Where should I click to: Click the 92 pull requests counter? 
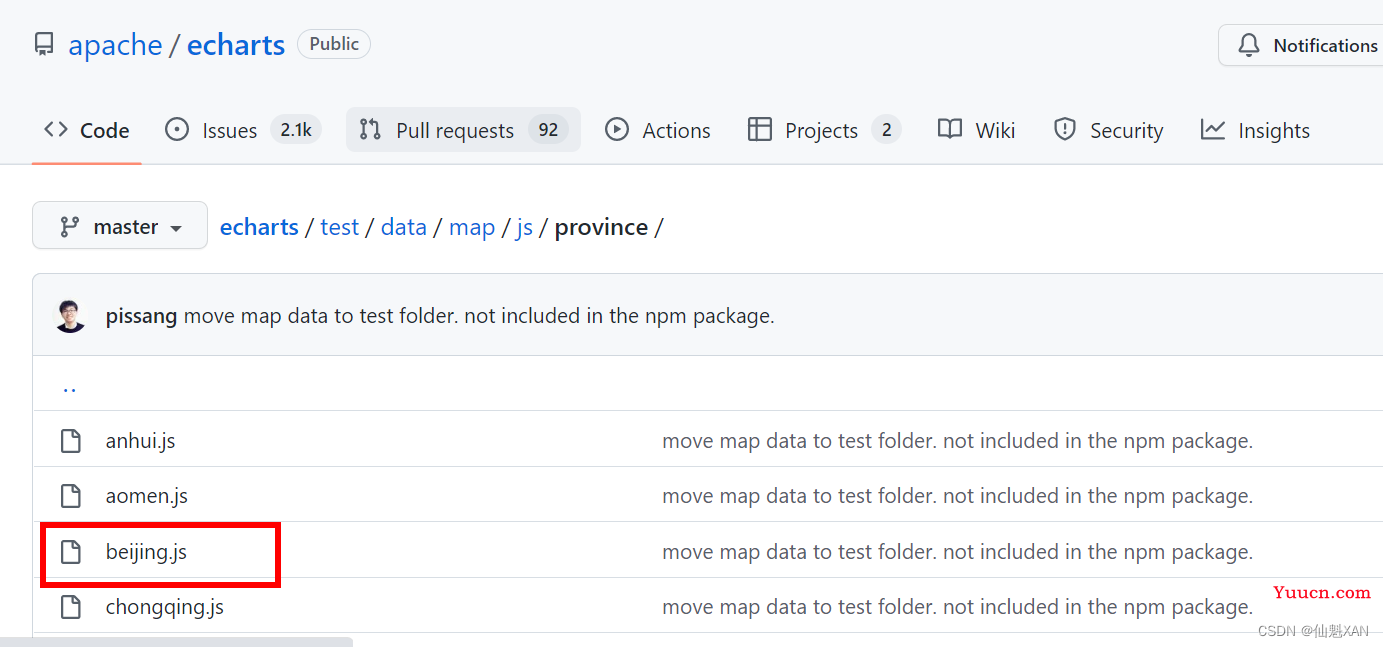(x=548, y=130)
